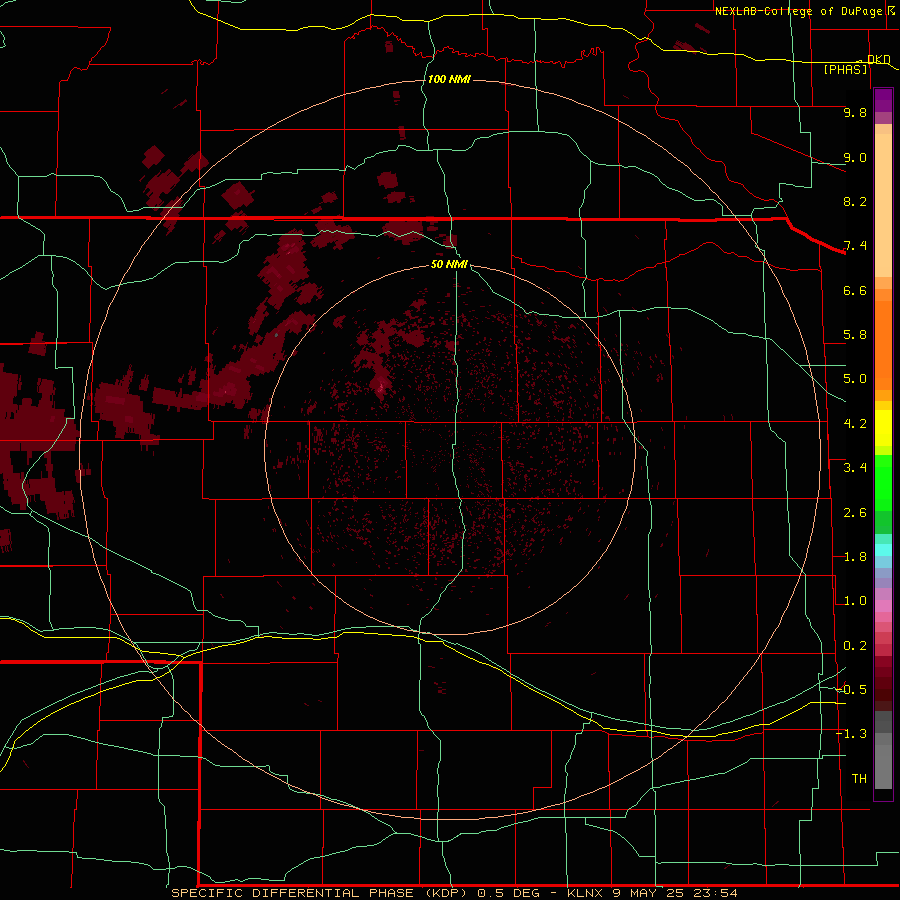Select the 4.2 value on color scale
This screenshot has width=900, height=900.
855,424
